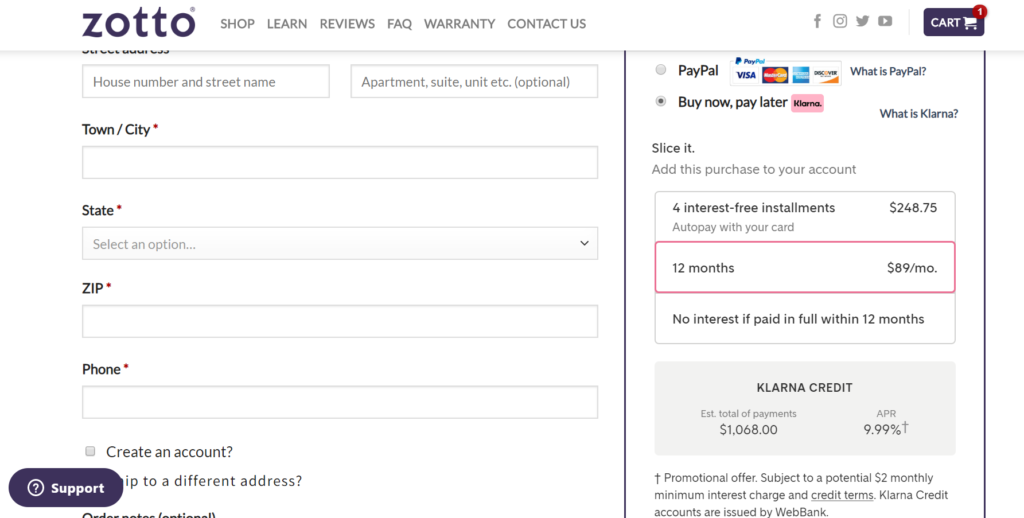Click the Town / City input field

pos(340,163)
